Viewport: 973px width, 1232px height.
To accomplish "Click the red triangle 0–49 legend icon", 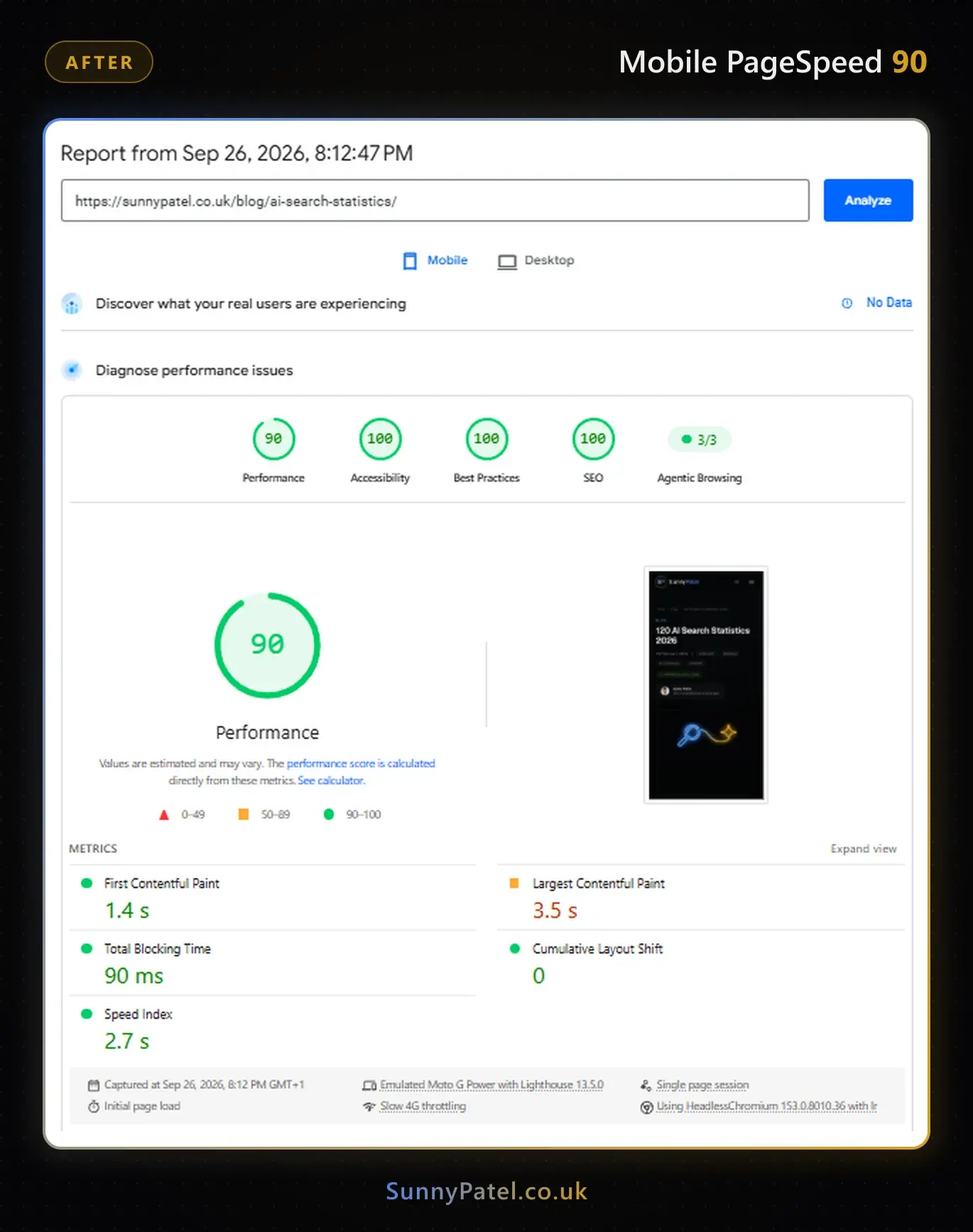I will click(x=164, y=815).
